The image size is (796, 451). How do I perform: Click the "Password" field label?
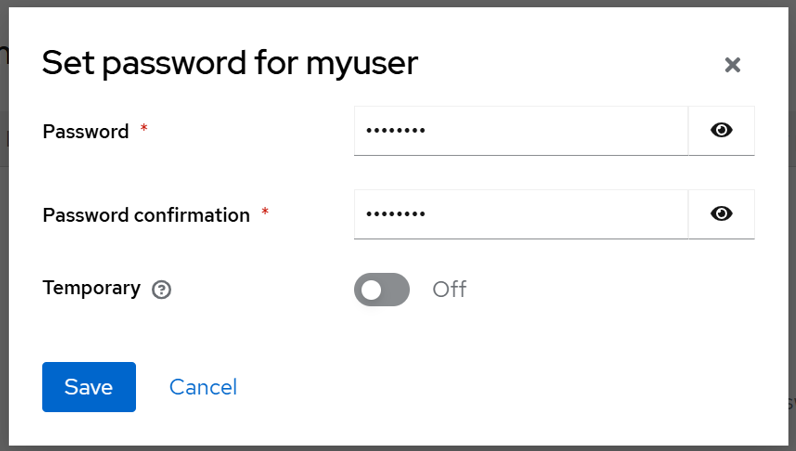click(86, 131)
